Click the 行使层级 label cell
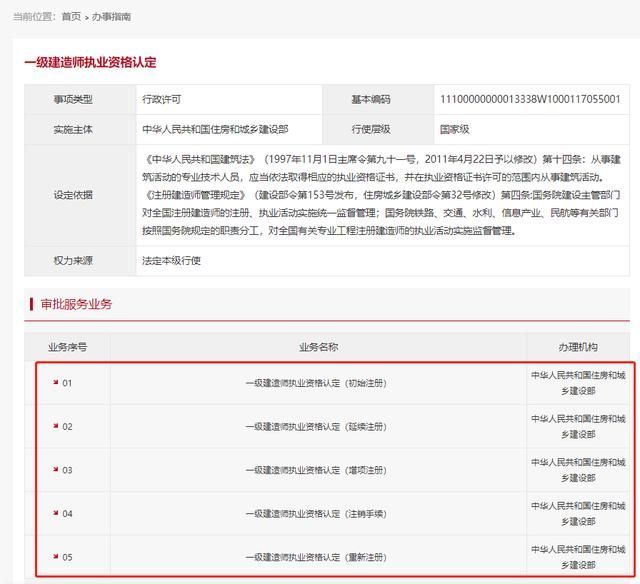The width and height of the screenshot is (640, 584). coord(378,129)
